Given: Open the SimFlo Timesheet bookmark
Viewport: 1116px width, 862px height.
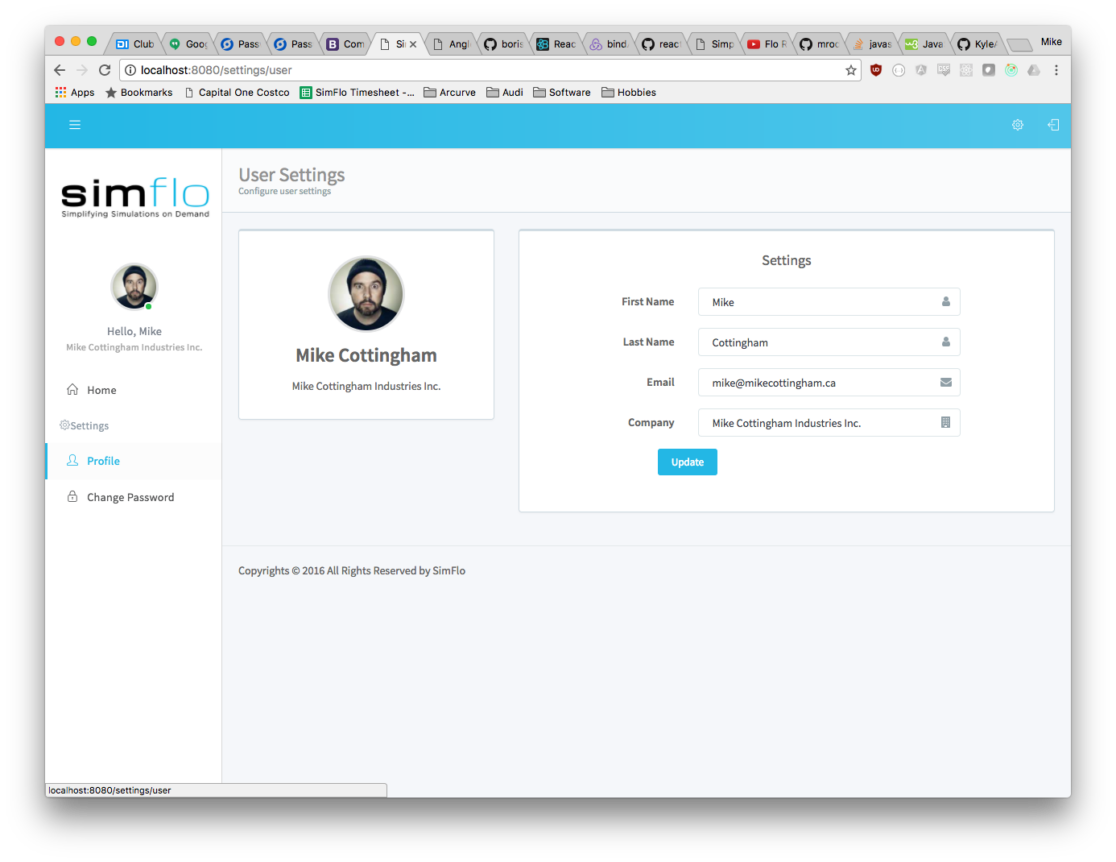Looking at the screenshot, I should 357,92.
